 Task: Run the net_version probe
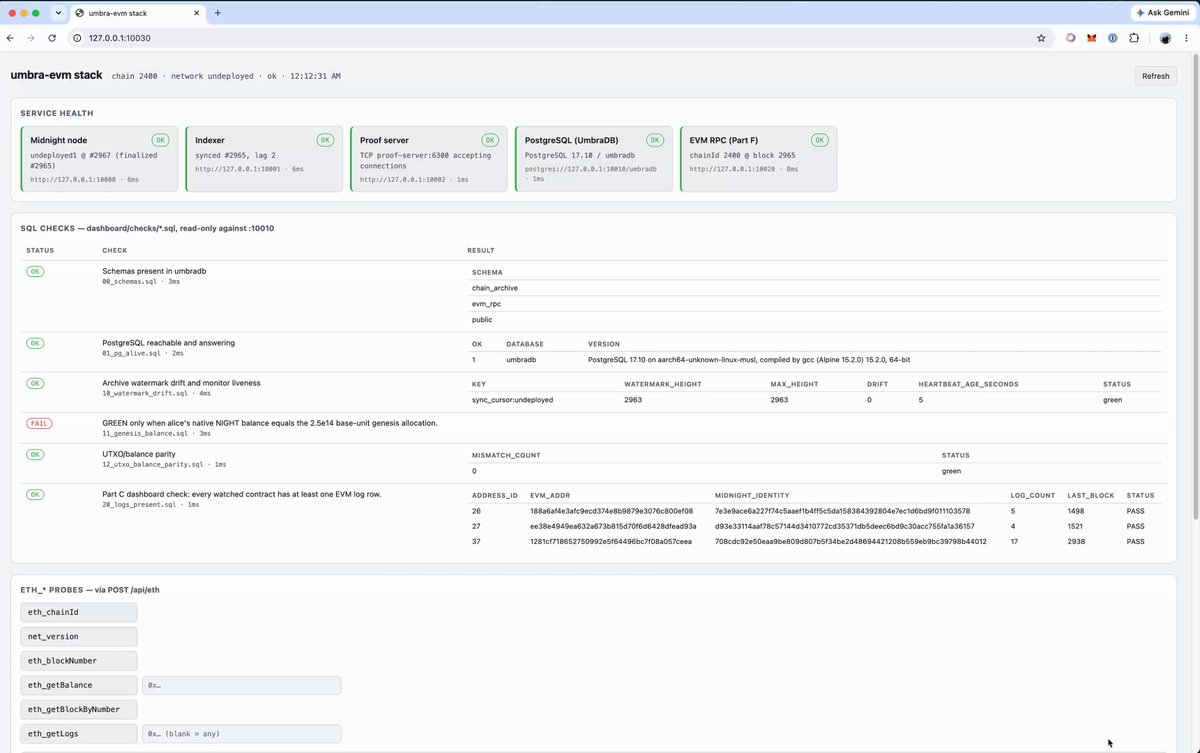[x=79, y=636]
